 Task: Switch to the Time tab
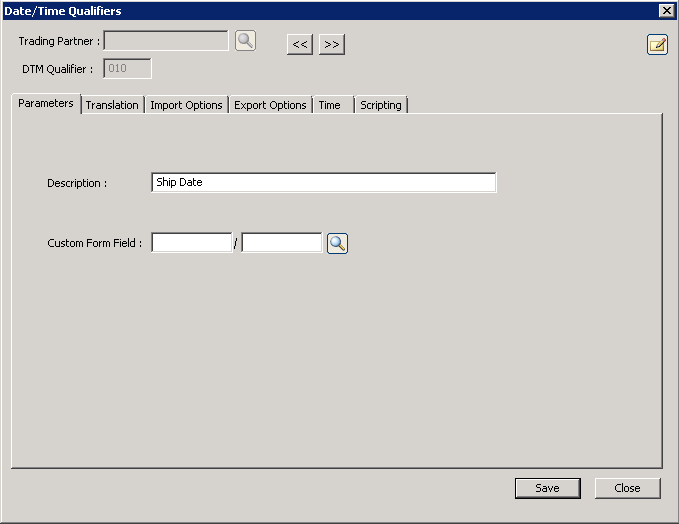point(330,105)
